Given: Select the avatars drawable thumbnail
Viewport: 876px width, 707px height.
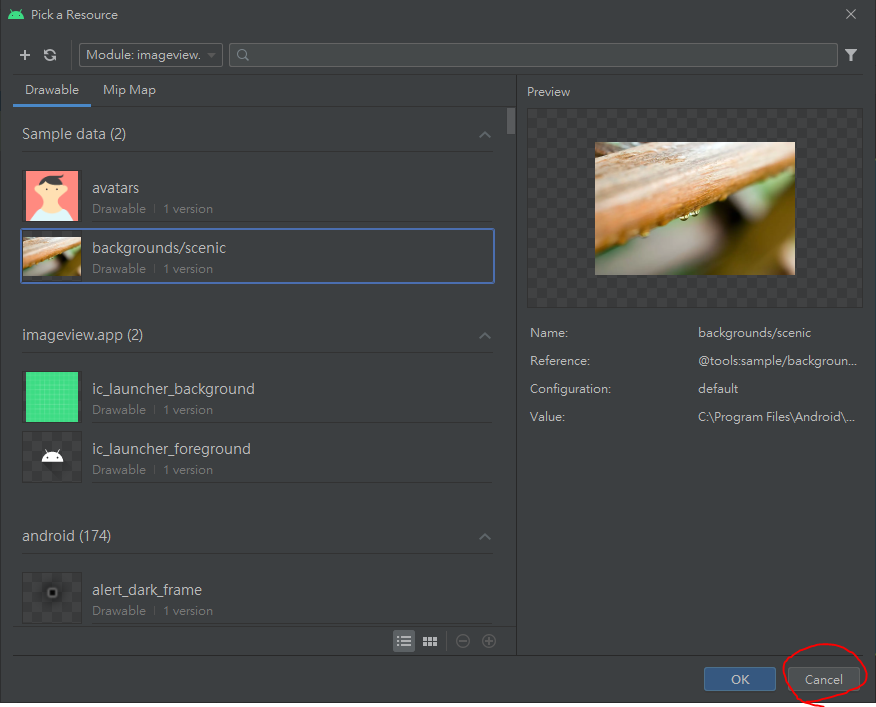Looking at the screenshot, I should 52,196.
